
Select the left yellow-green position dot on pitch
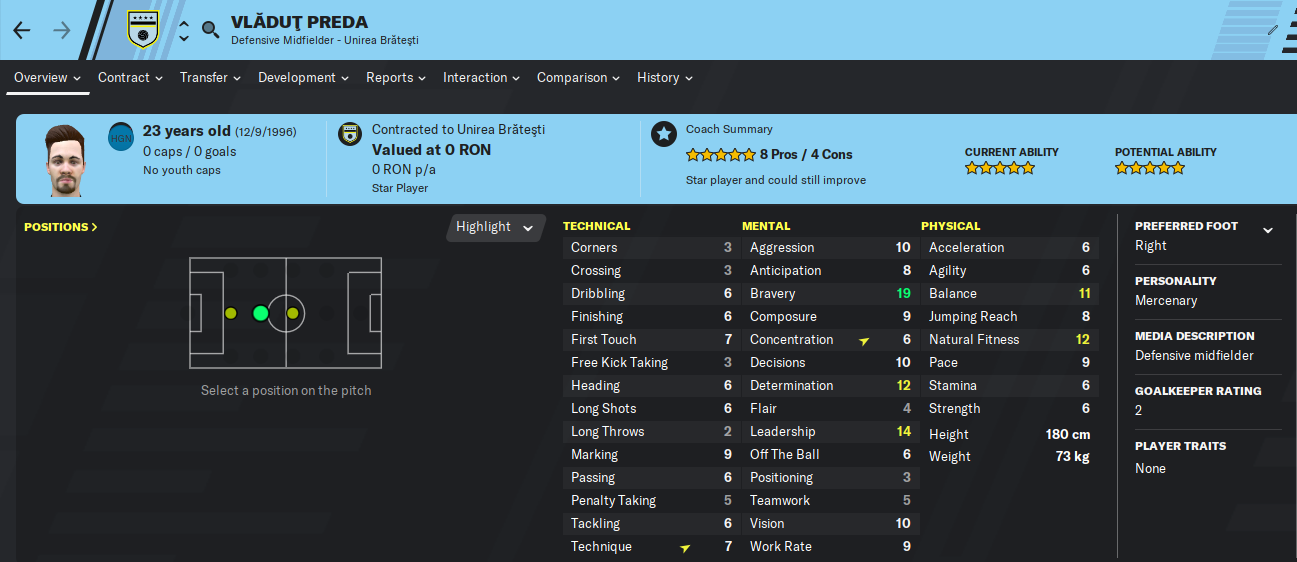click(230, 313)
